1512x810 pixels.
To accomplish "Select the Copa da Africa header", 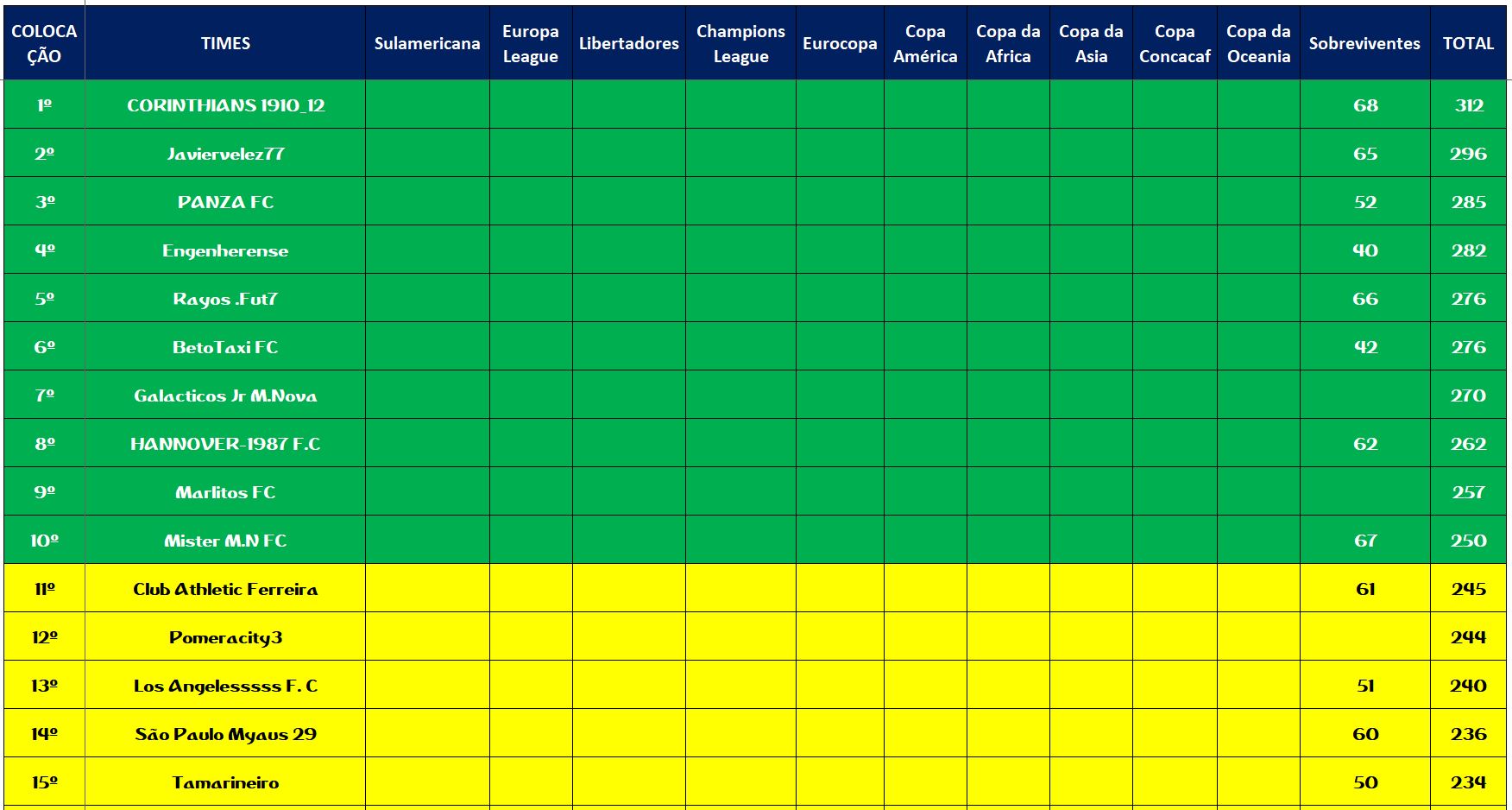I will coord(1008,43).
